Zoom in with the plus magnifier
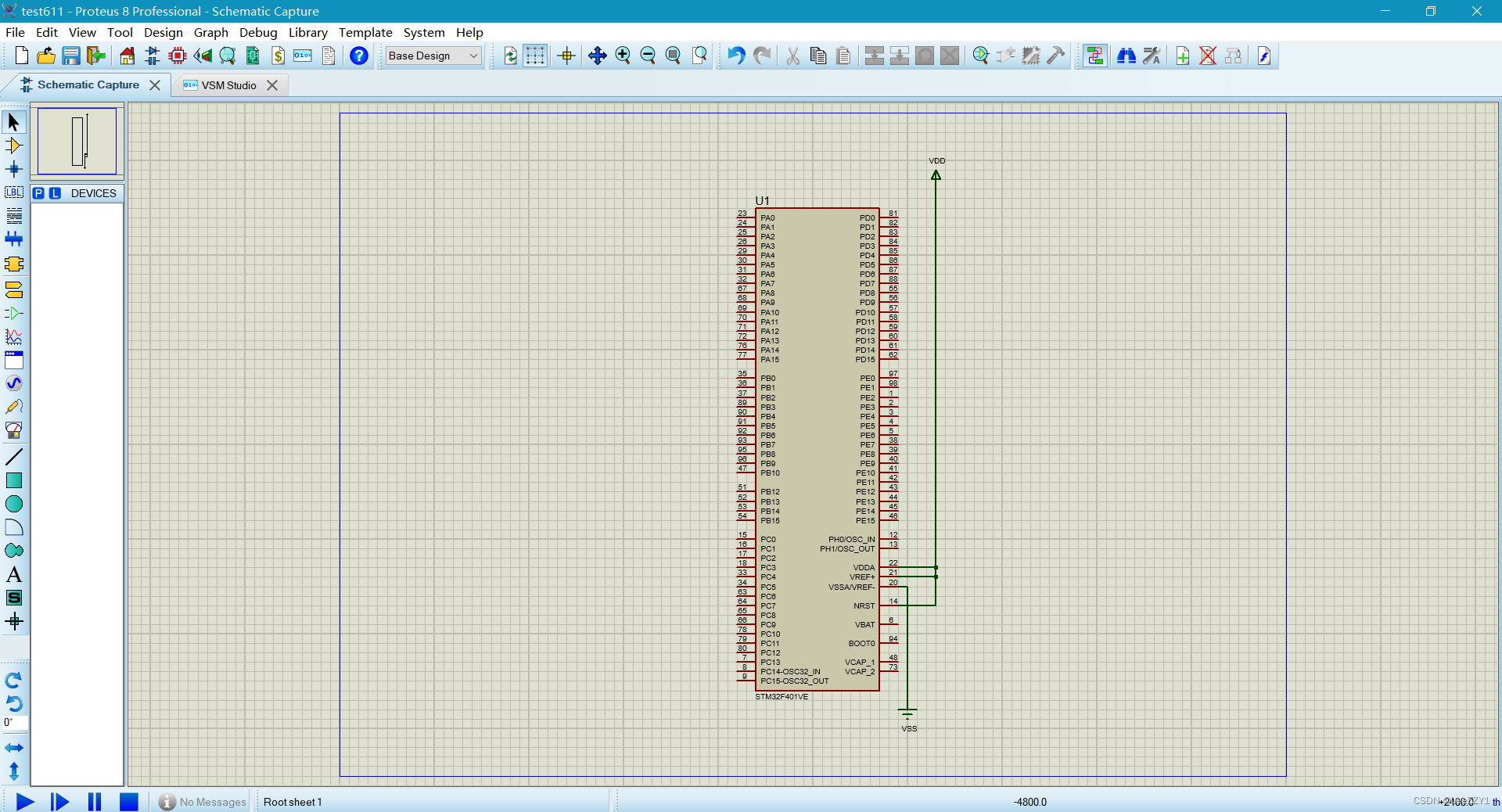1502x812 pixels. [623, 56]
